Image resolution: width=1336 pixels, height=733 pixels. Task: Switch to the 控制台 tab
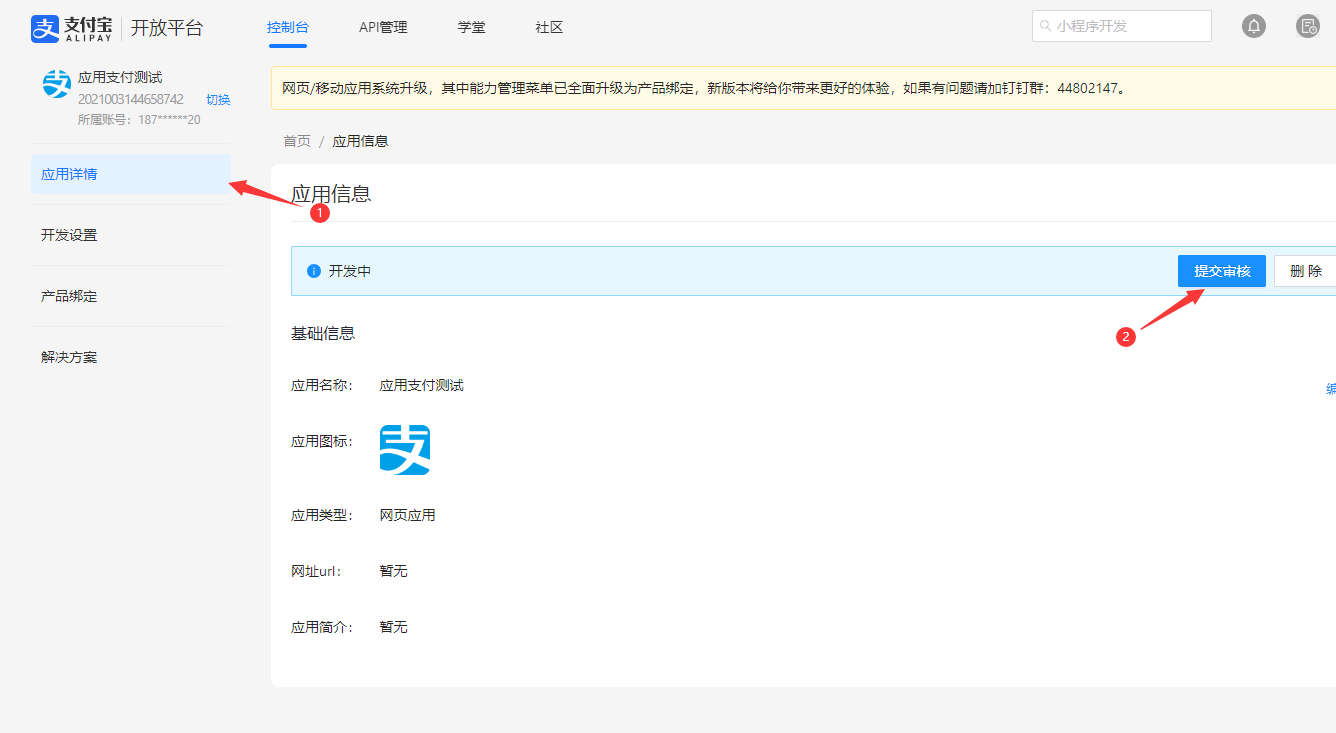[x=287, y=28]
